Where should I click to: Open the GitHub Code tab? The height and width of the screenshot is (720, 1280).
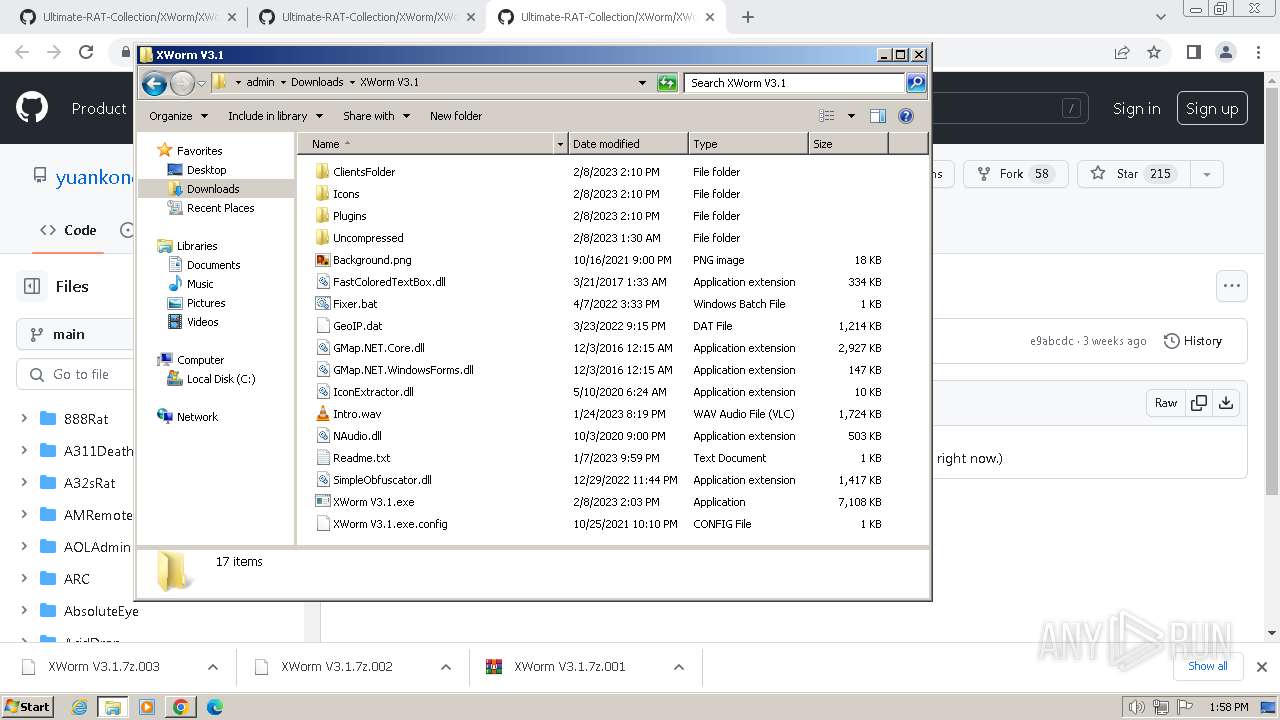point(68,230)
